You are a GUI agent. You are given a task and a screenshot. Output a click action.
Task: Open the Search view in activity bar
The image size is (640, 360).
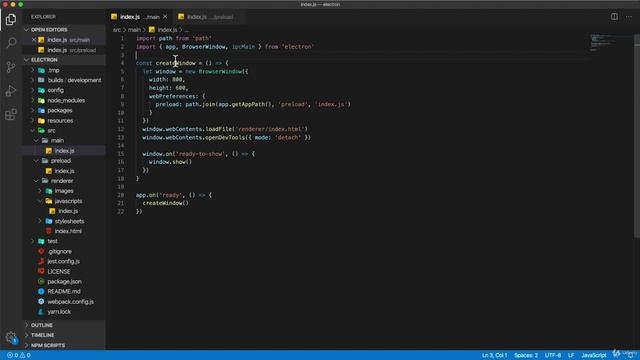[11, 42]
